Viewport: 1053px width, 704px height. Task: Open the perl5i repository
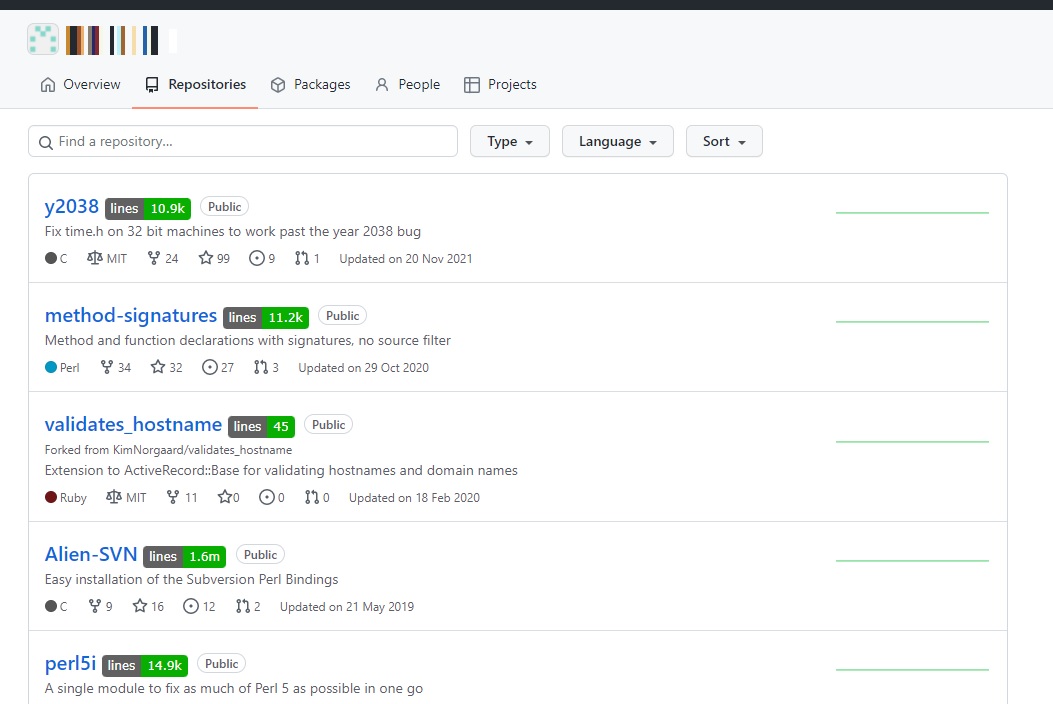click(71, 663)
